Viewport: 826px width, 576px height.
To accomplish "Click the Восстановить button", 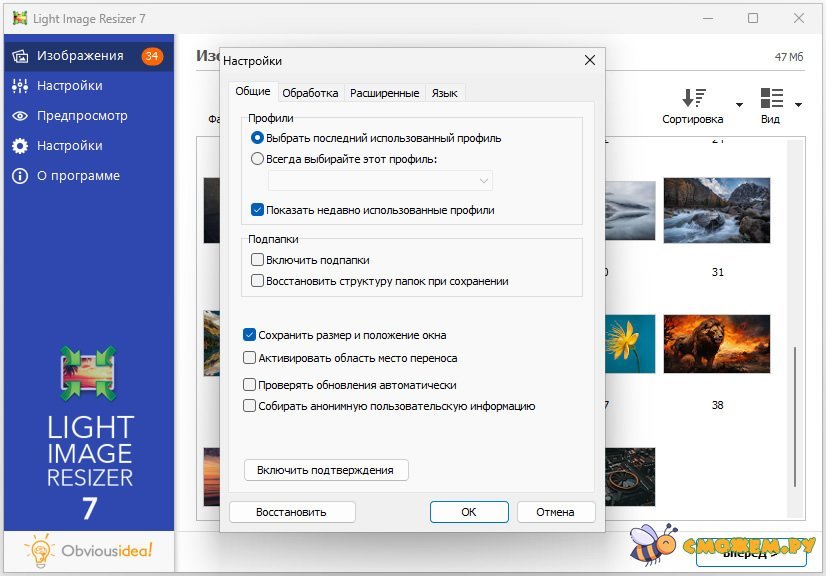I will click(x=291, y=512).
